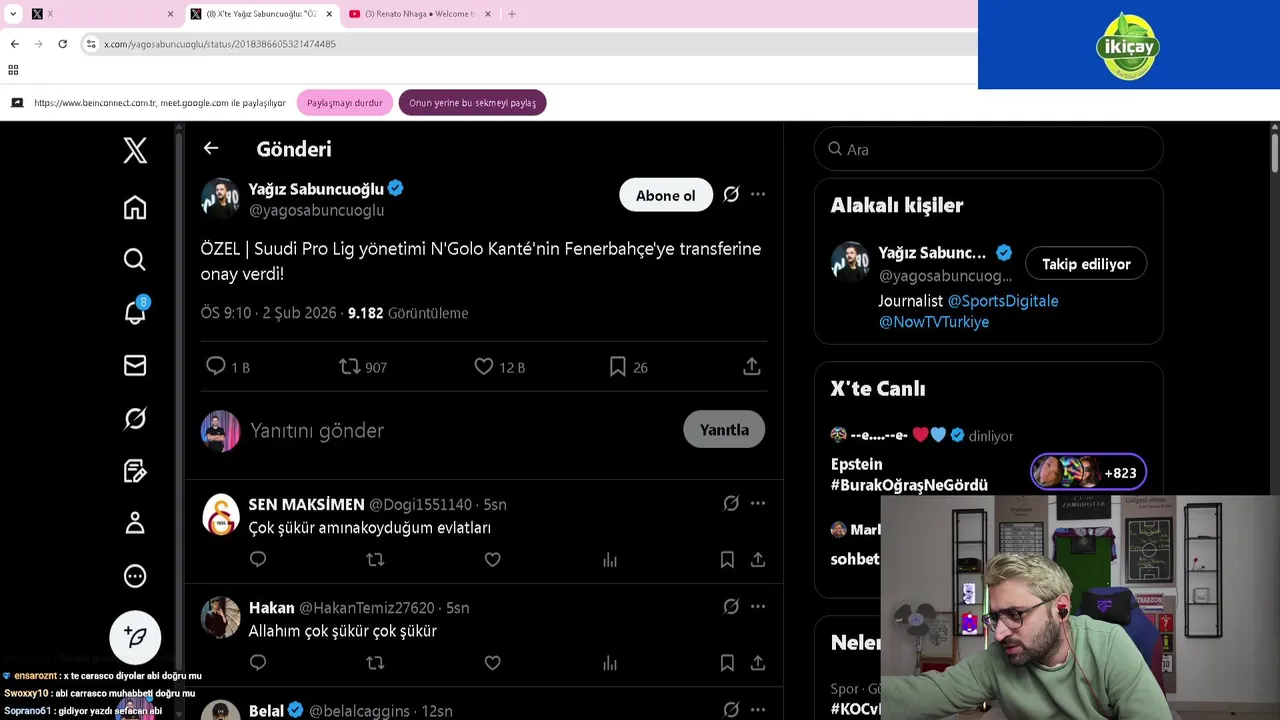Repost the main post showing 907

click(x=363, y=367)
